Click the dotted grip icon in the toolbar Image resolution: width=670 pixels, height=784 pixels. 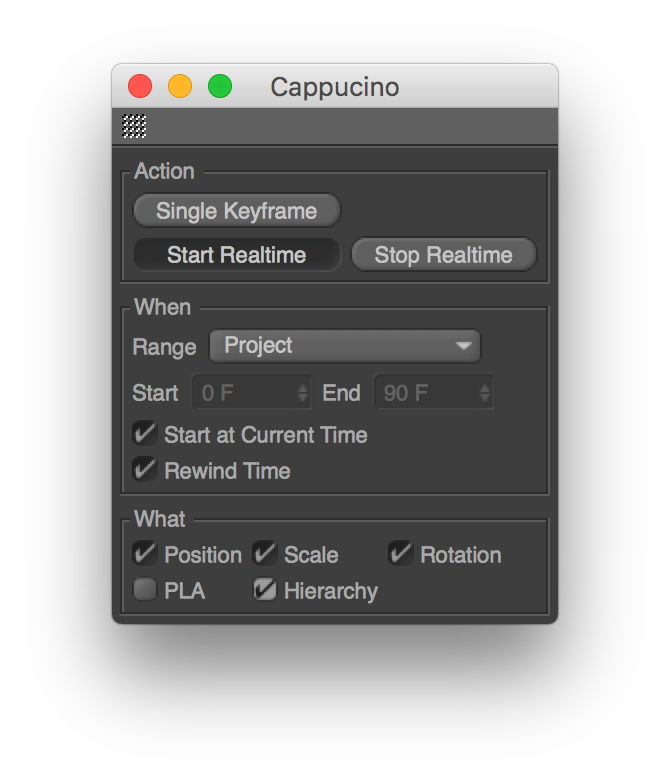(x=134, y=126)
